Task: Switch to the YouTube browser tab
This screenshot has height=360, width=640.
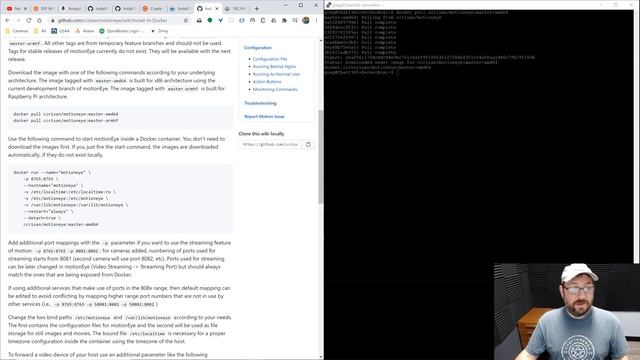Action: coord(16,8)
